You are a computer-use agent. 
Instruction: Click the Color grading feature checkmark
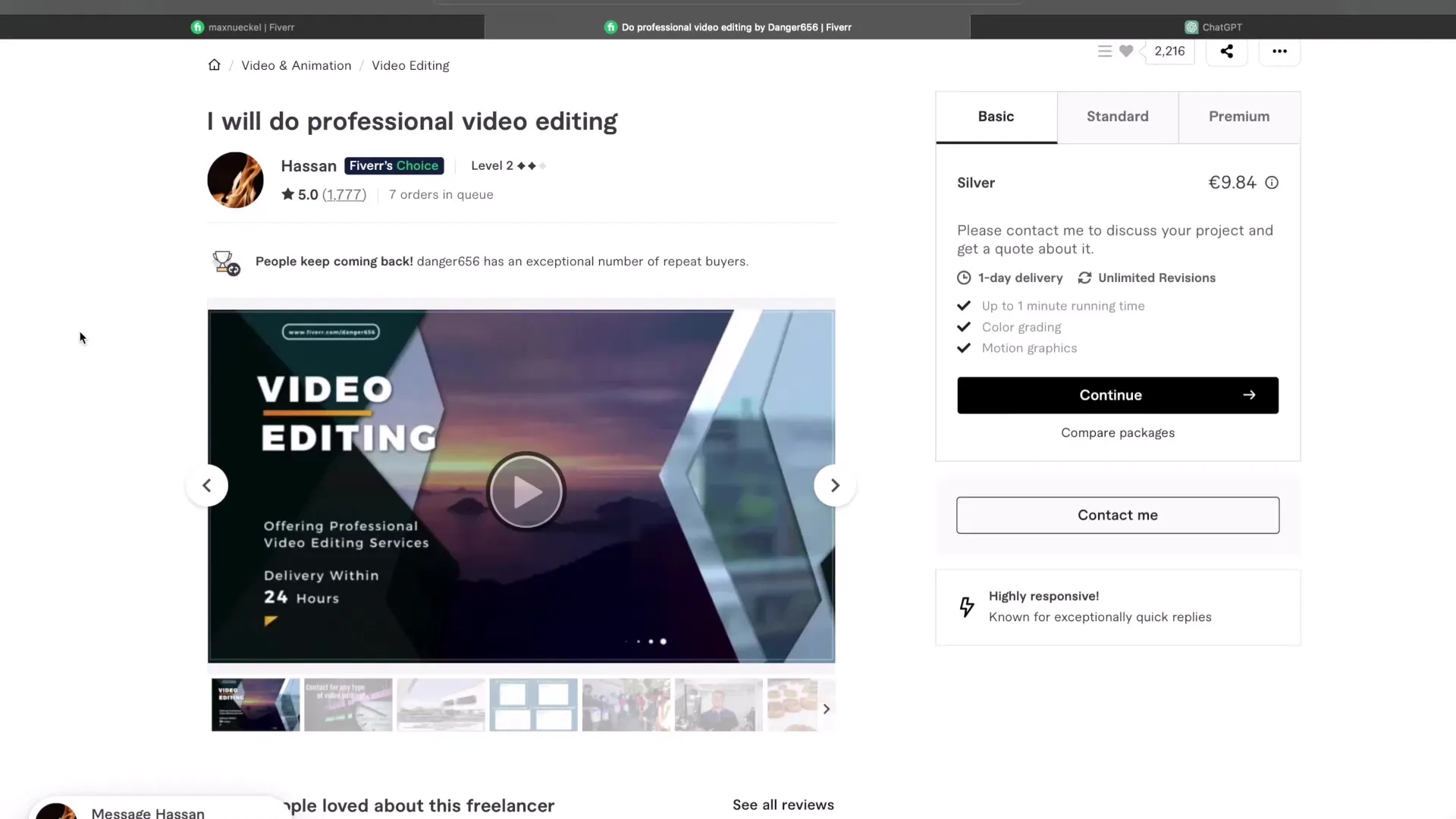(964, 327)
